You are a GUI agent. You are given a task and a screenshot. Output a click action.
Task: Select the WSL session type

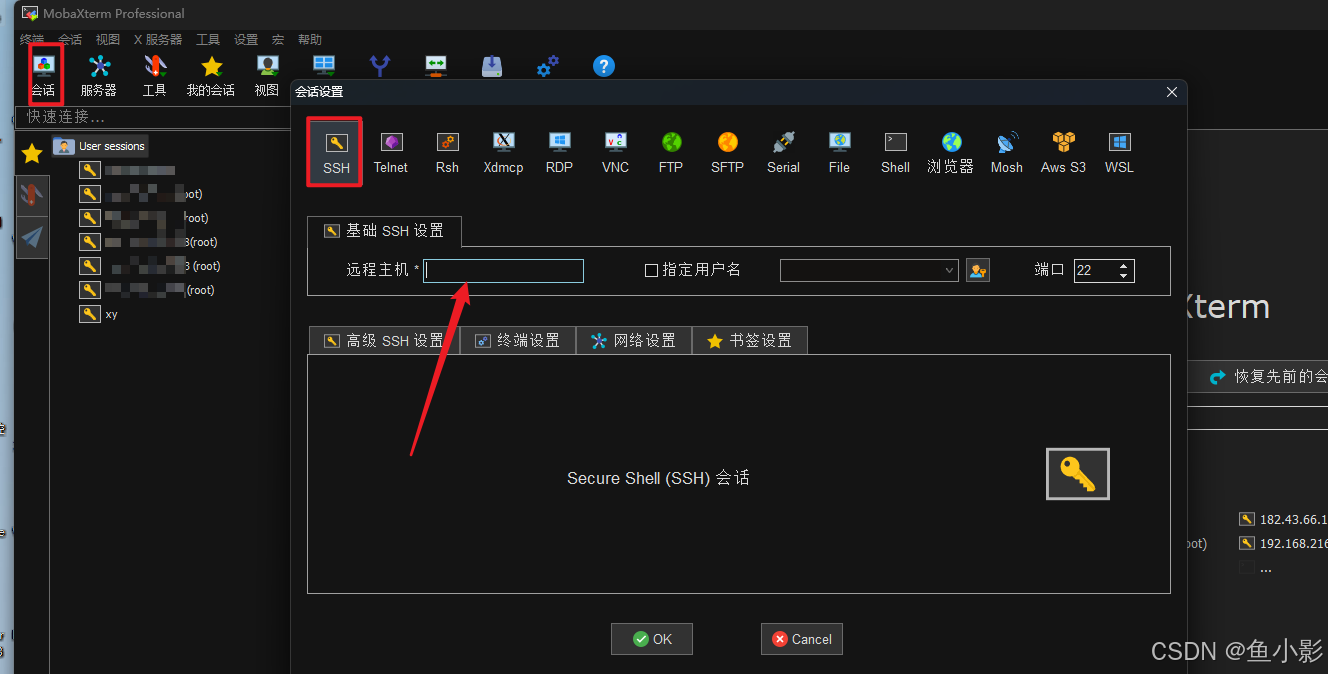1119,152
